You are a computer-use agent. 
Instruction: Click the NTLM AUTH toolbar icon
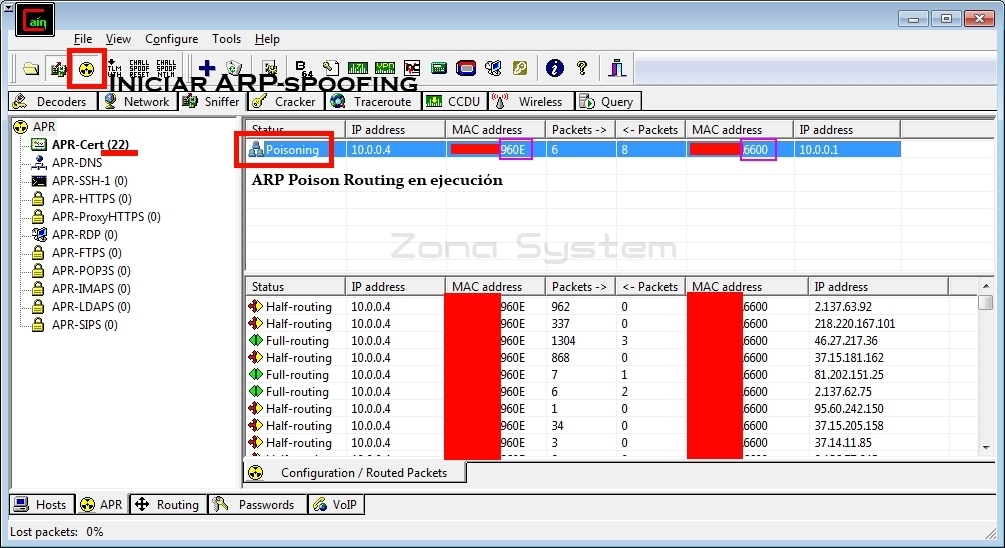tap(114, 67)
